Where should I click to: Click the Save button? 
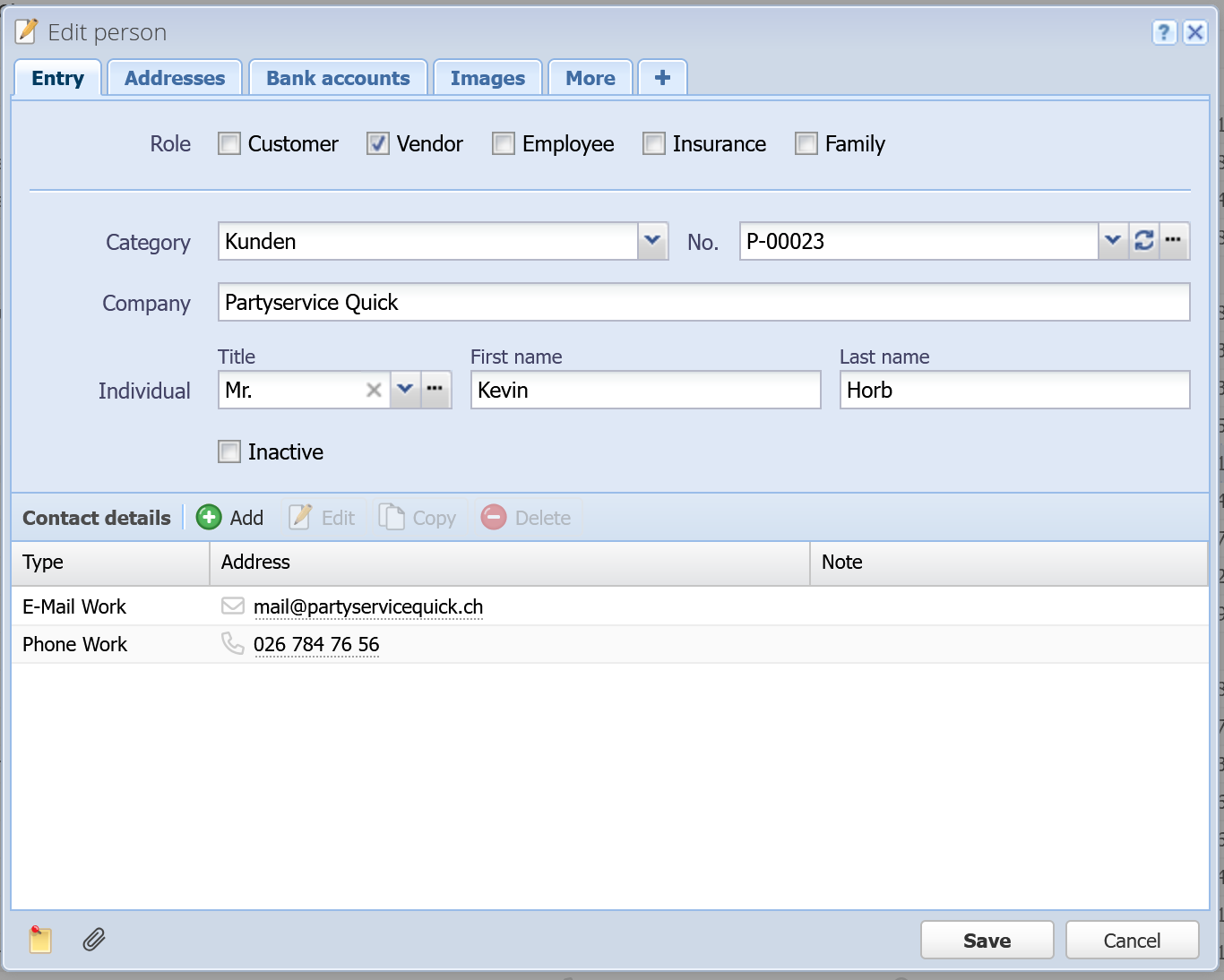tap(987, 941)
